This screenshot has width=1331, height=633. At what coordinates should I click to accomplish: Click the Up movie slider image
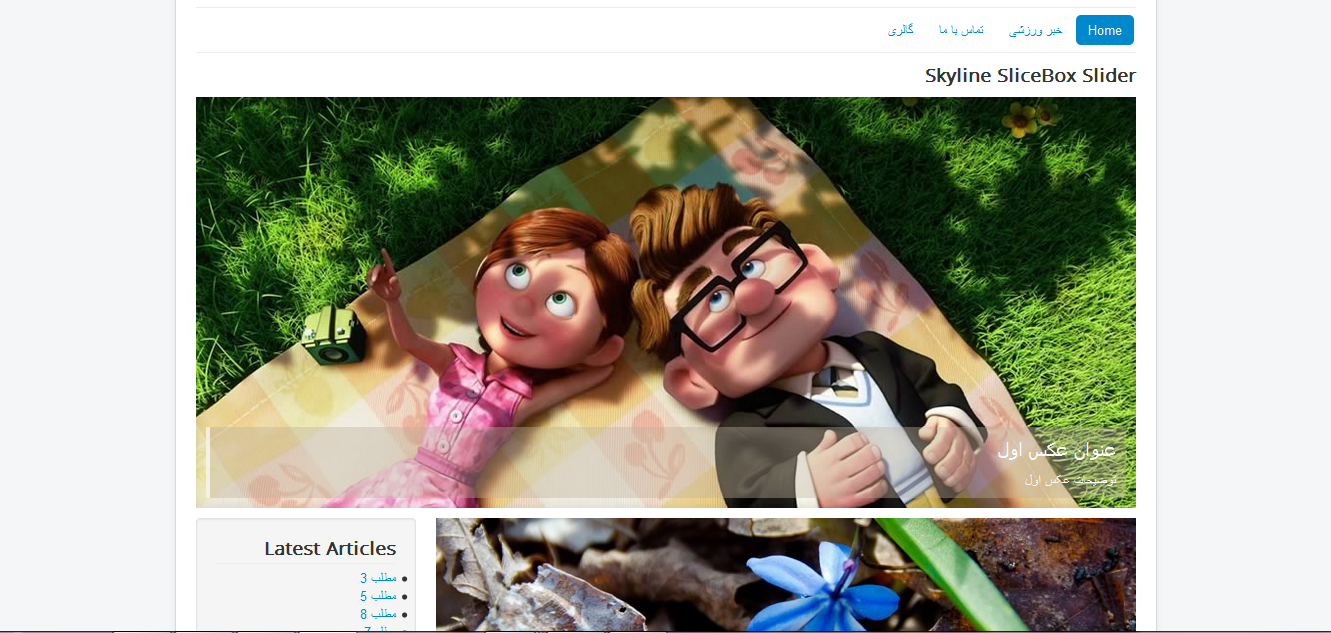(x=666, y=302)
